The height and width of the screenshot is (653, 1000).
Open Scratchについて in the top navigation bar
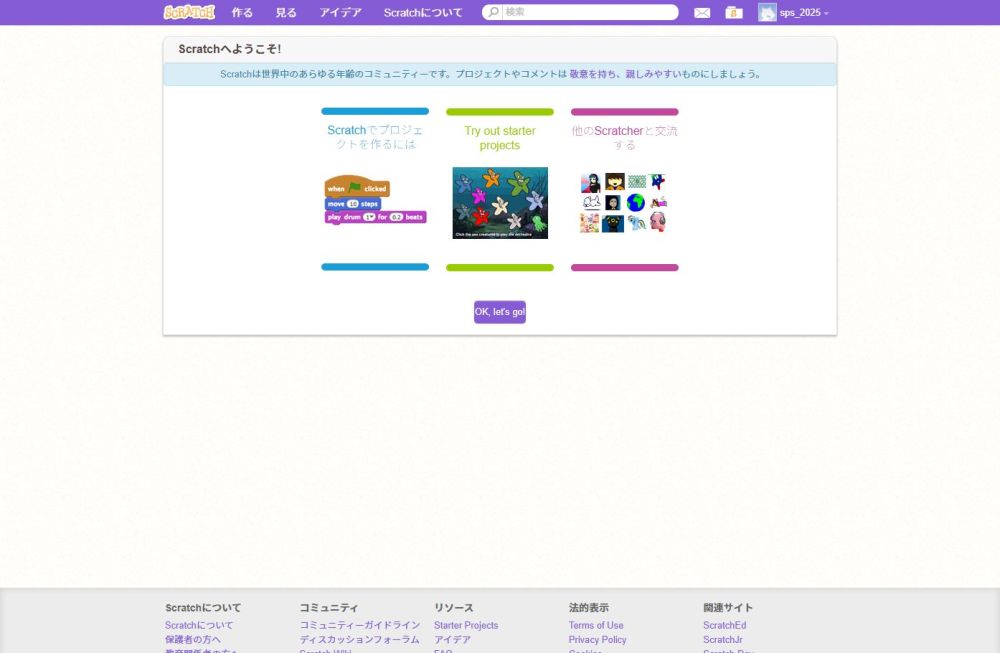(423, 13)
